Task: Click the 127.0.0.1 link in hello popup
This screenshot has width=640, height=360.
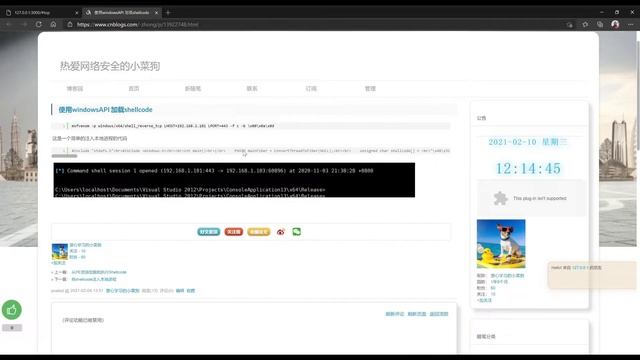Action: pyautogui.click(x=580, y=268)
